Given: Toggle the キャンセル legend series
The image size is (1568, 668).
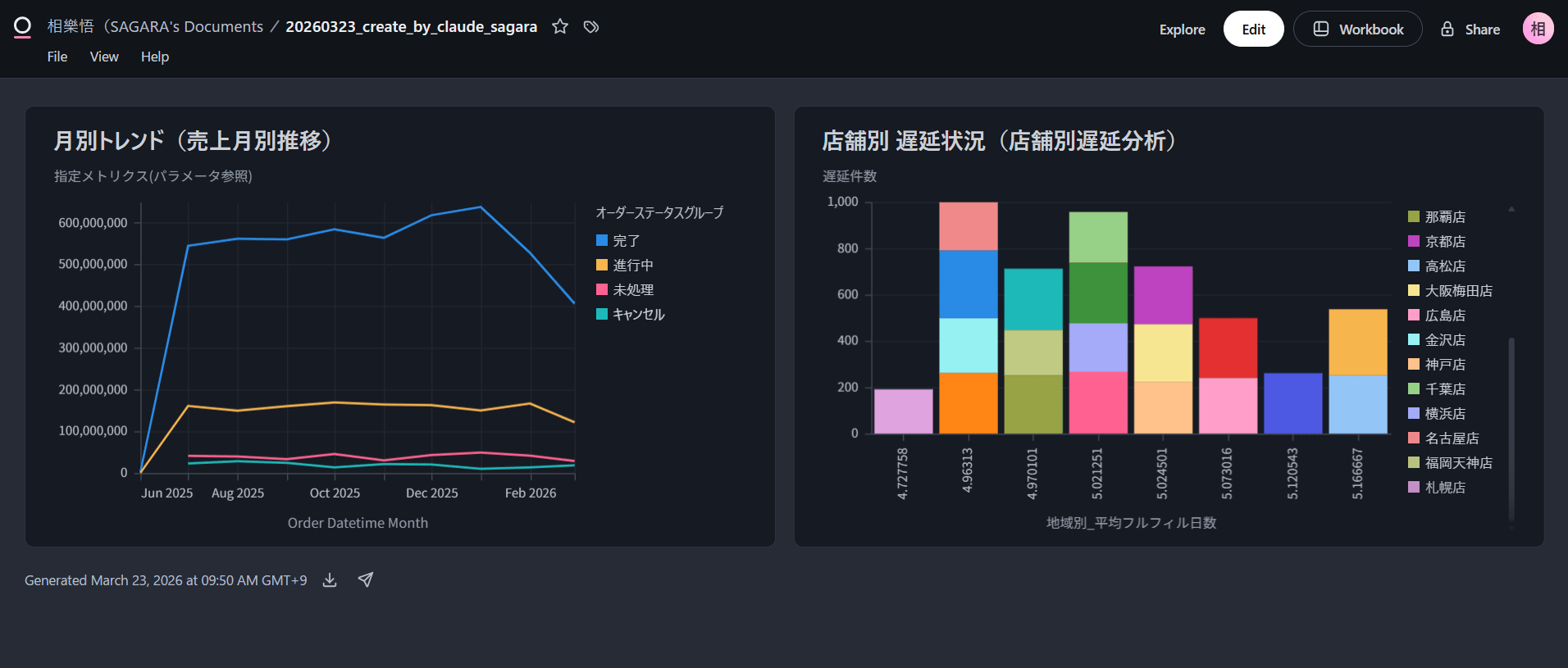Looking at the screenshot, I should 638,315.
